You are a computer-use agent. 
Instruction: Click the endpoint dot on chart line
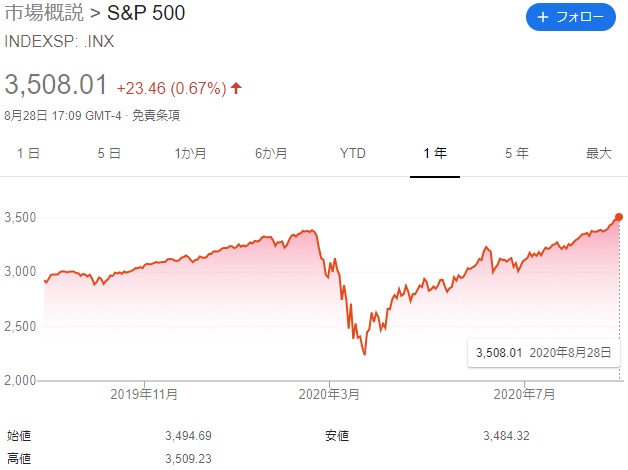[x=619, y=217]
